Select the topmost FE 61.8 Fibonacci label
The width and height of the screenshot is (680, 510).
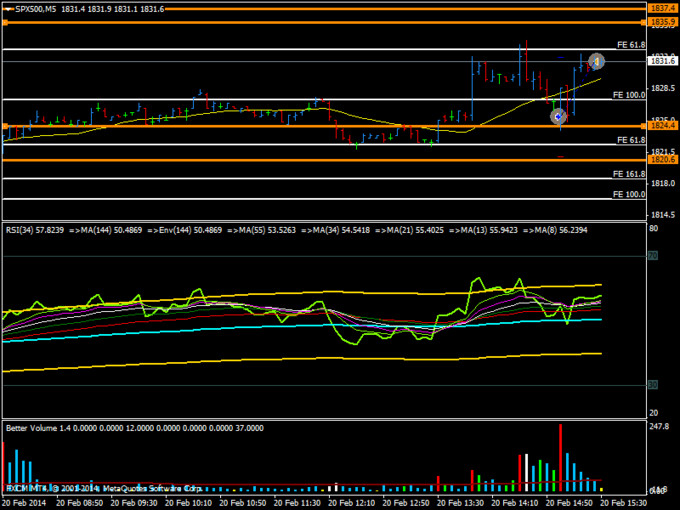click(x=630, y=45)
